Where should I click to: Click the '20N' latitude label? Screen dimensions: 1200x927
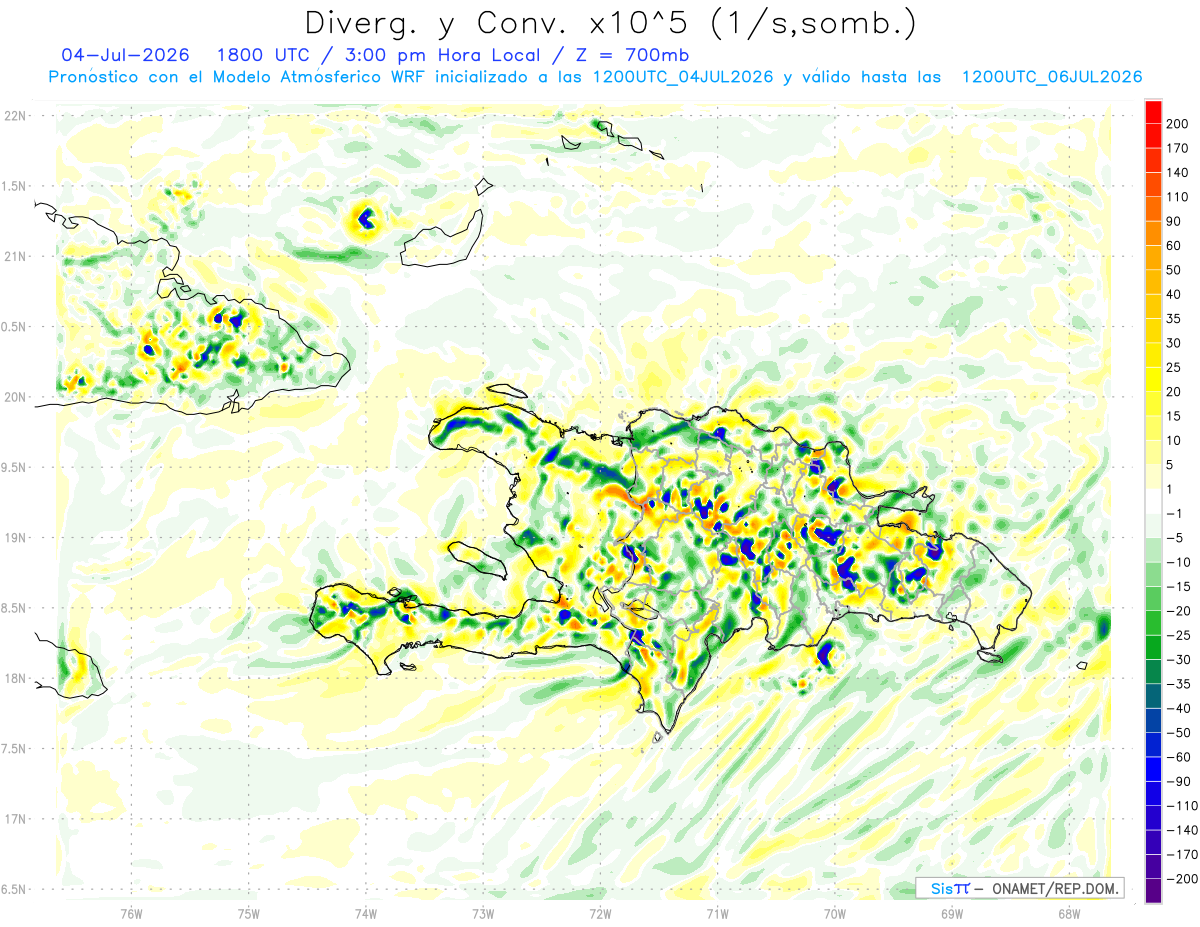point(16,397)
